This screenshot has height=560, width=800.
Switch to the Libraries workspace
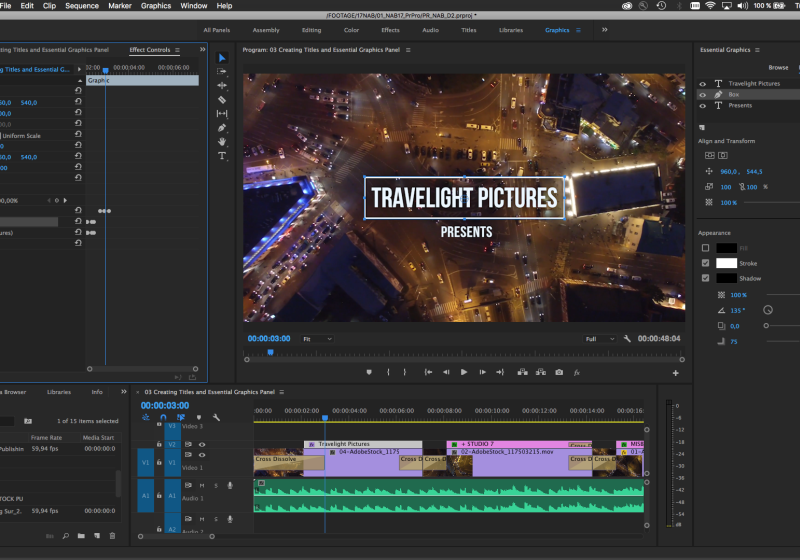point(511,30)
